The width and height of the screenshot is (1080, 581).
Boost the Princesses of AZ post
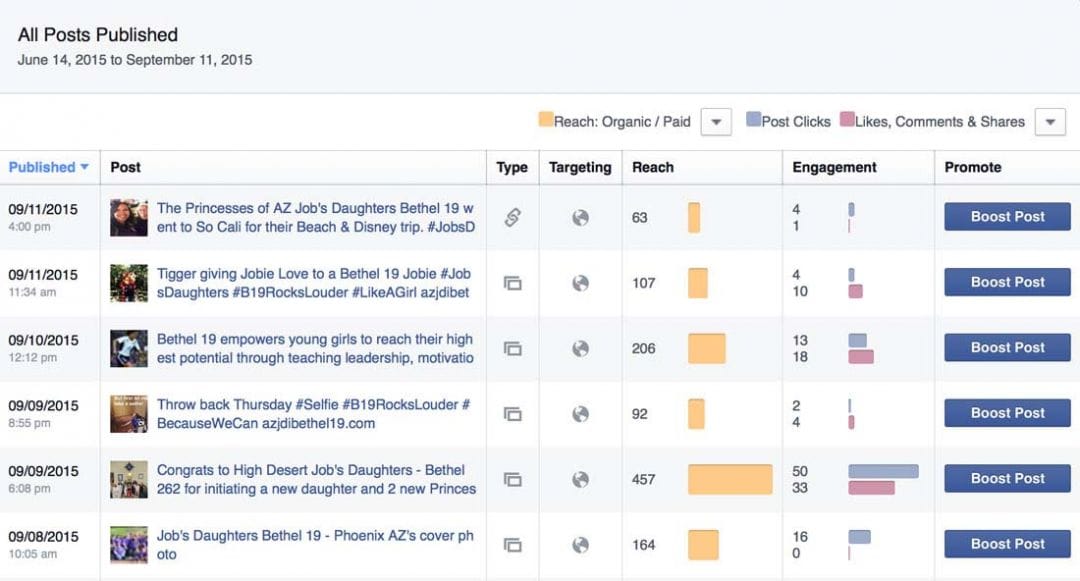click(1007, 217)
